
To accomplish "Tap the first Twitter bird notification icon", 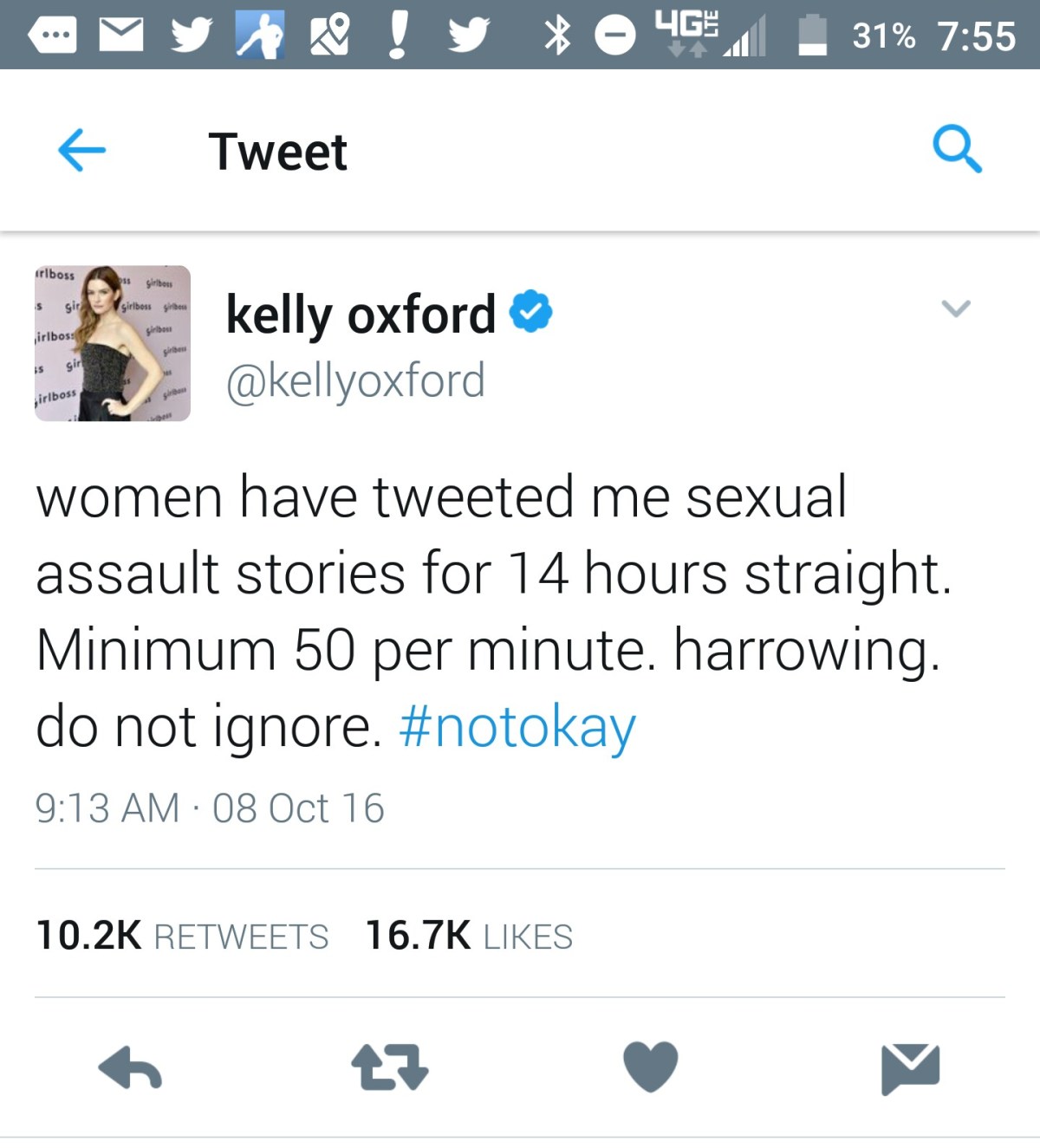I will (x=191, y=36).
